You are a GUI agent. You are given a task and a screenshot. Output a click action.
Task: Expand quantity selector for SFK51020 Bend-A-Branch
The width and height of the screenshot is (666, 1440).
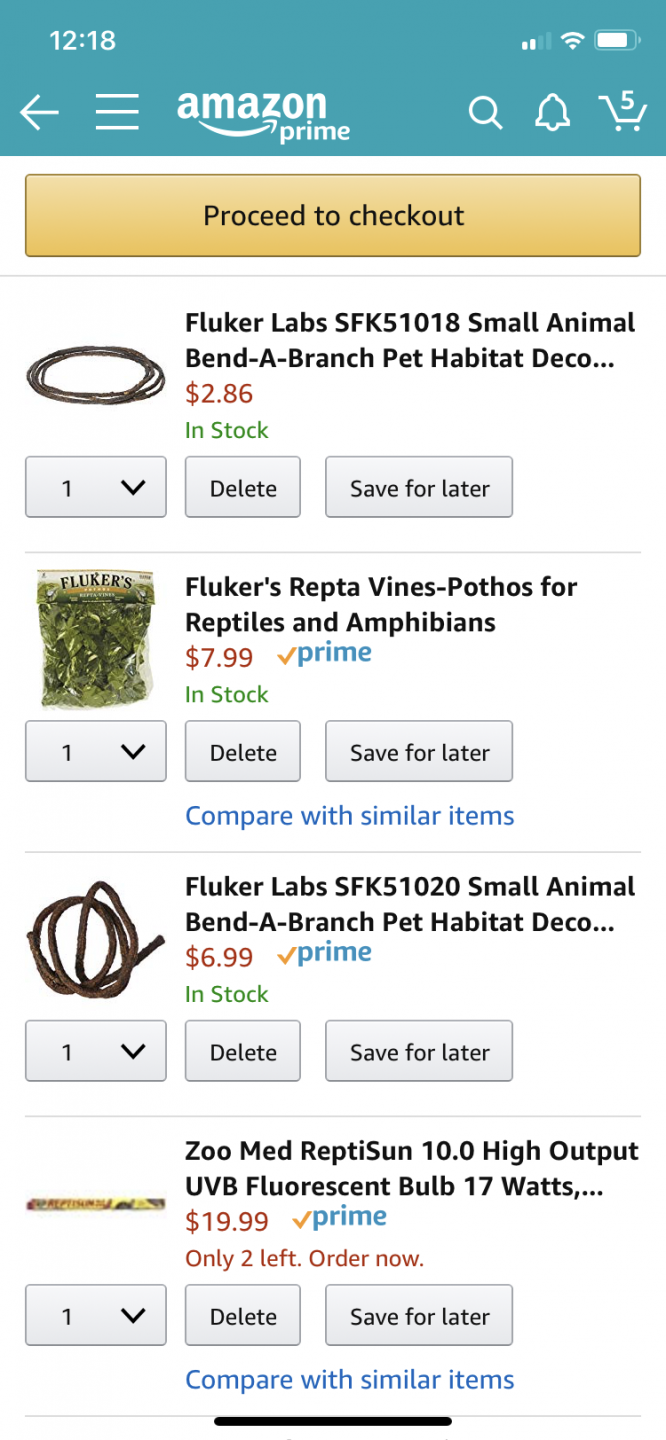96,1052
